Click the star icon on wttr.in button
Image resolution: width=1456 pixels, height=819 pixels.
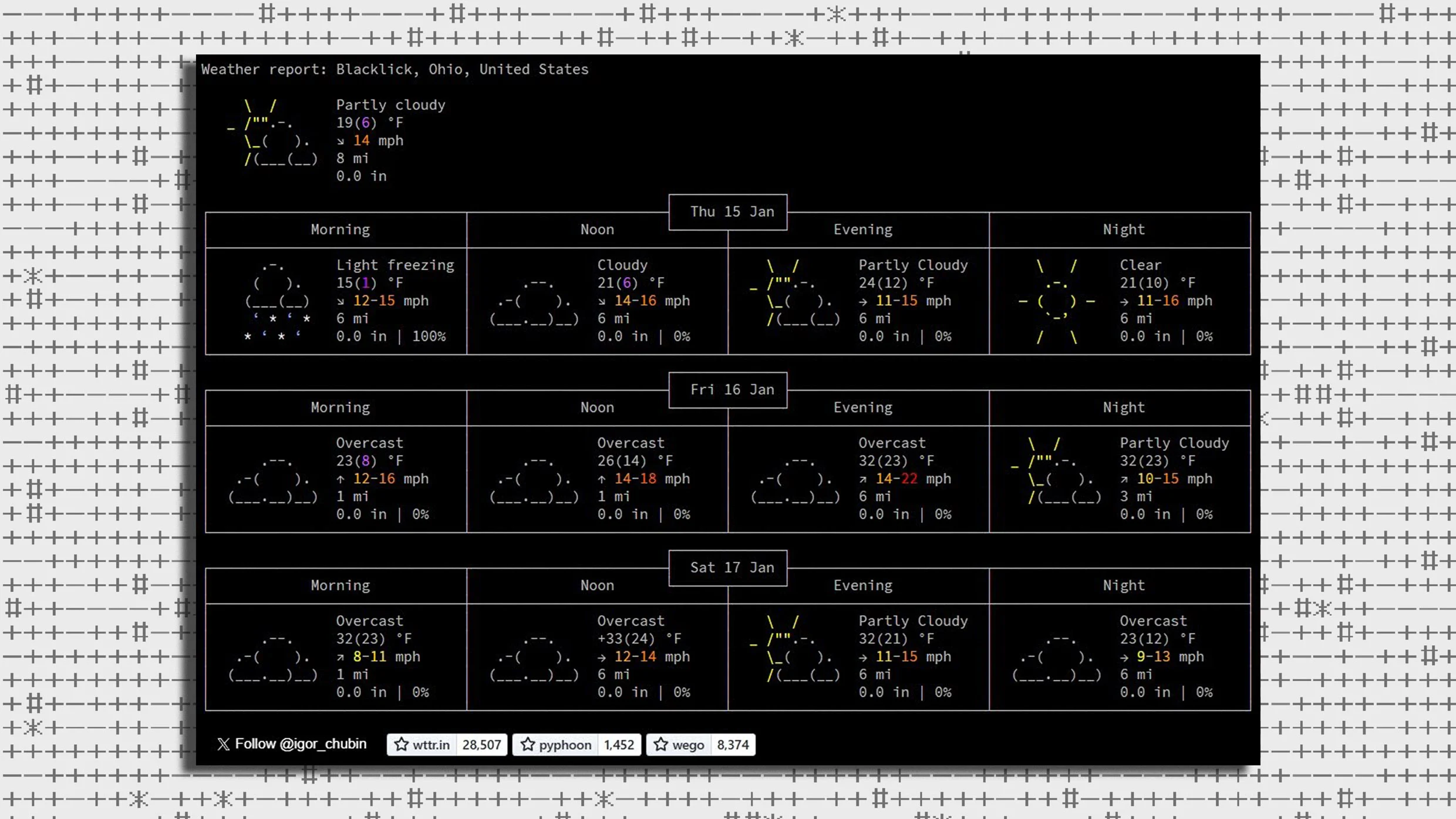[x=402, y=744]
